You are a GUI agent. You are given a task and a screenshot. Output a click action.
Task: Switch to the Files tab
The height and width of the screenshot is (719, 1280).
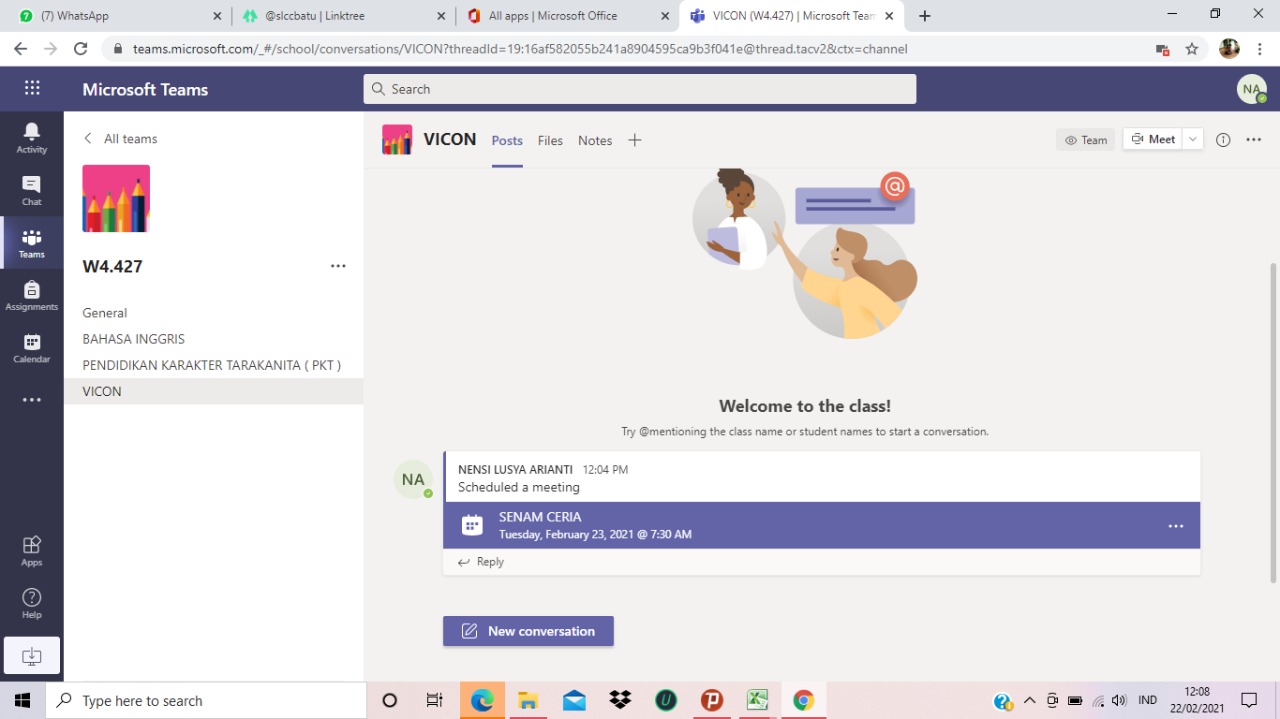click(x=550, y=141)
